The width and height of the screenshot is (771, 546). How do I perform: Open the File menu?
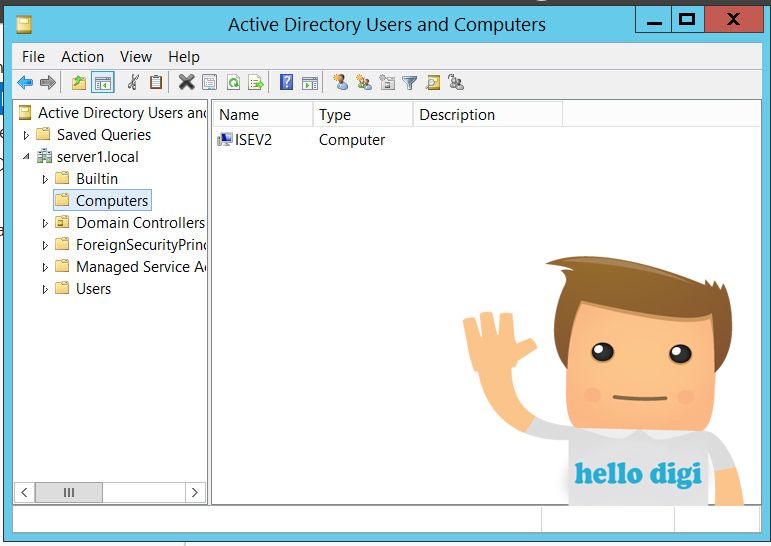[33, 57]
